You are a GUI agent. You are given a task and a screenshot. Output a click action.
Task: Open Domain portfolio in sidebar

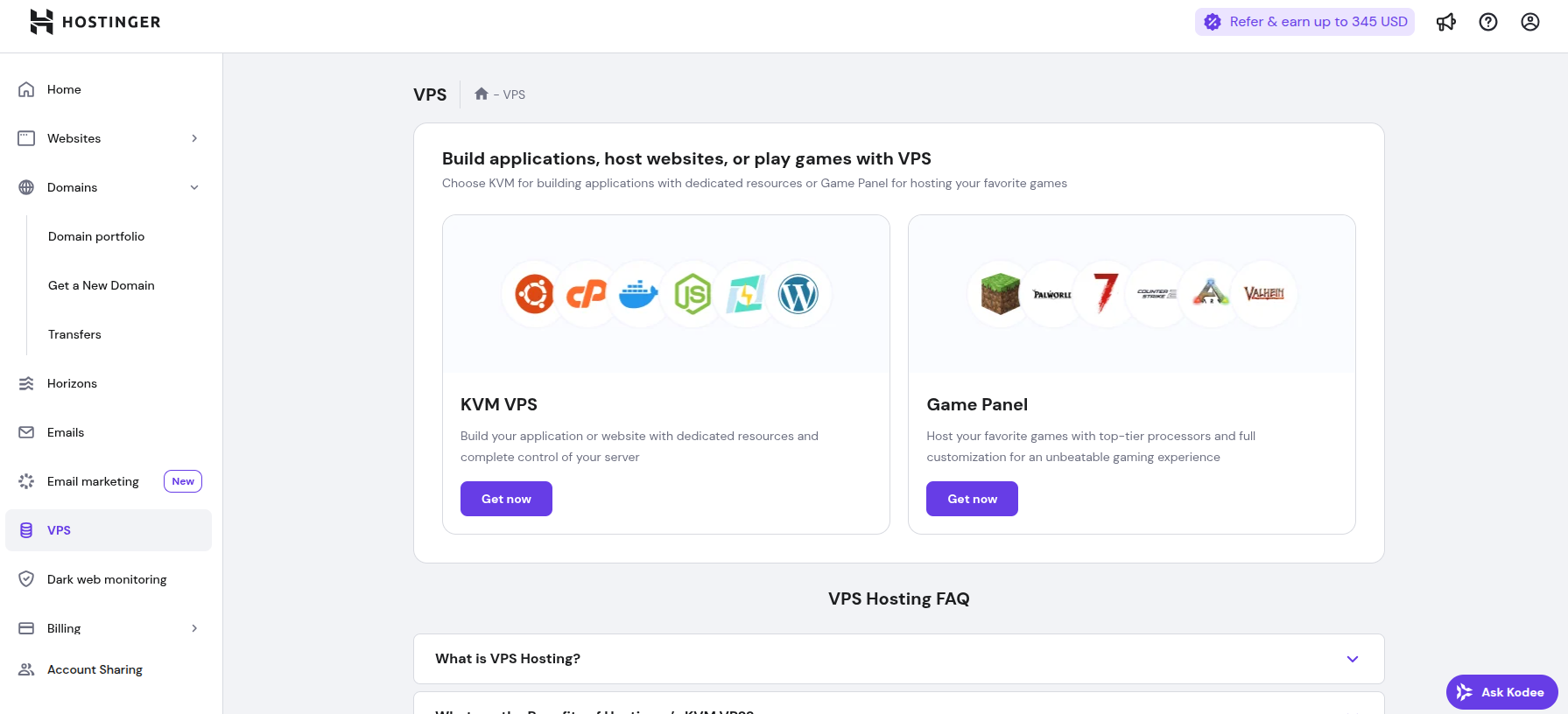click(x=96, y=236)
